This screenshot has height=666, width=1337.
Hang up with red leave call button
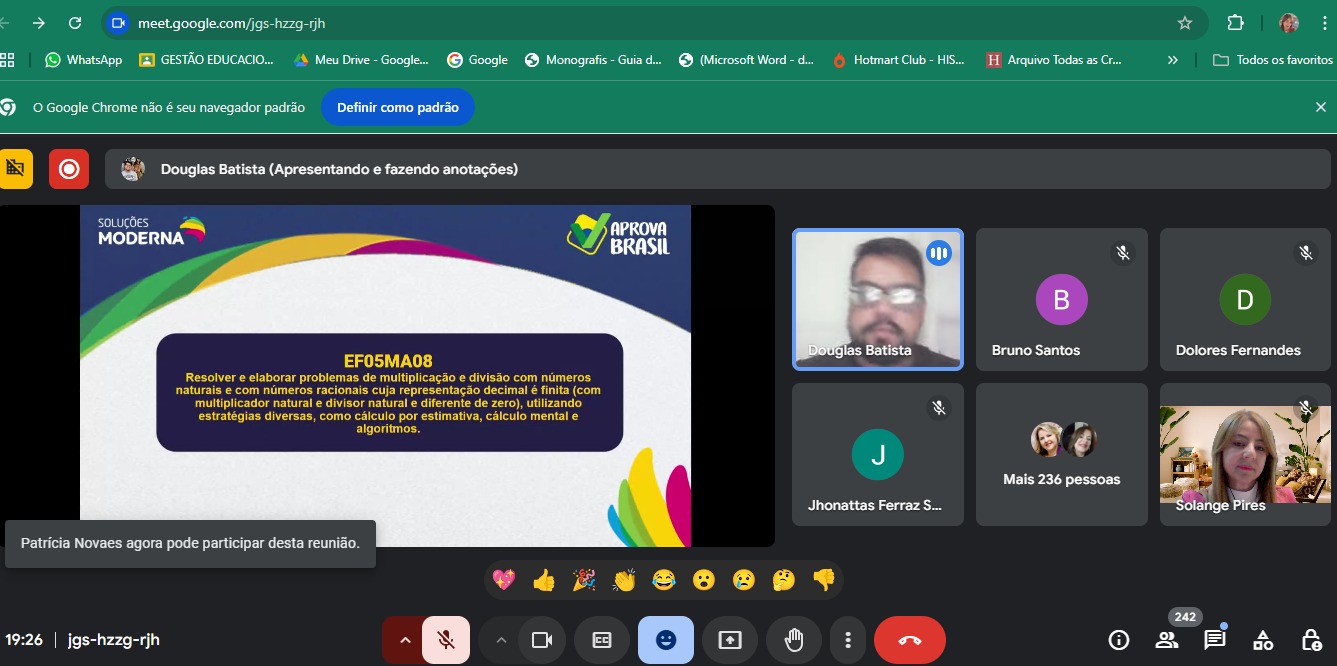pyautogui.click(x=909, y=640)
